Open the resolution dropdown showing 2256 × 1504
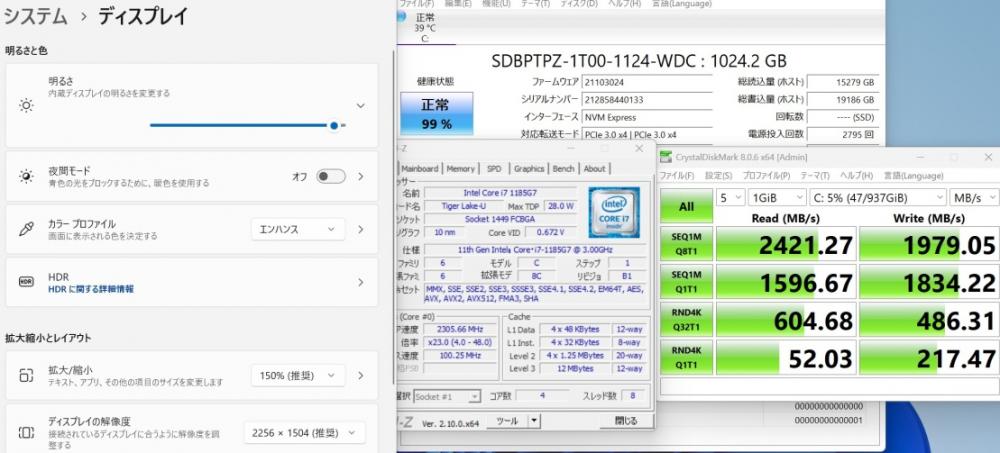1000x453 pixels. coord(304,433)
